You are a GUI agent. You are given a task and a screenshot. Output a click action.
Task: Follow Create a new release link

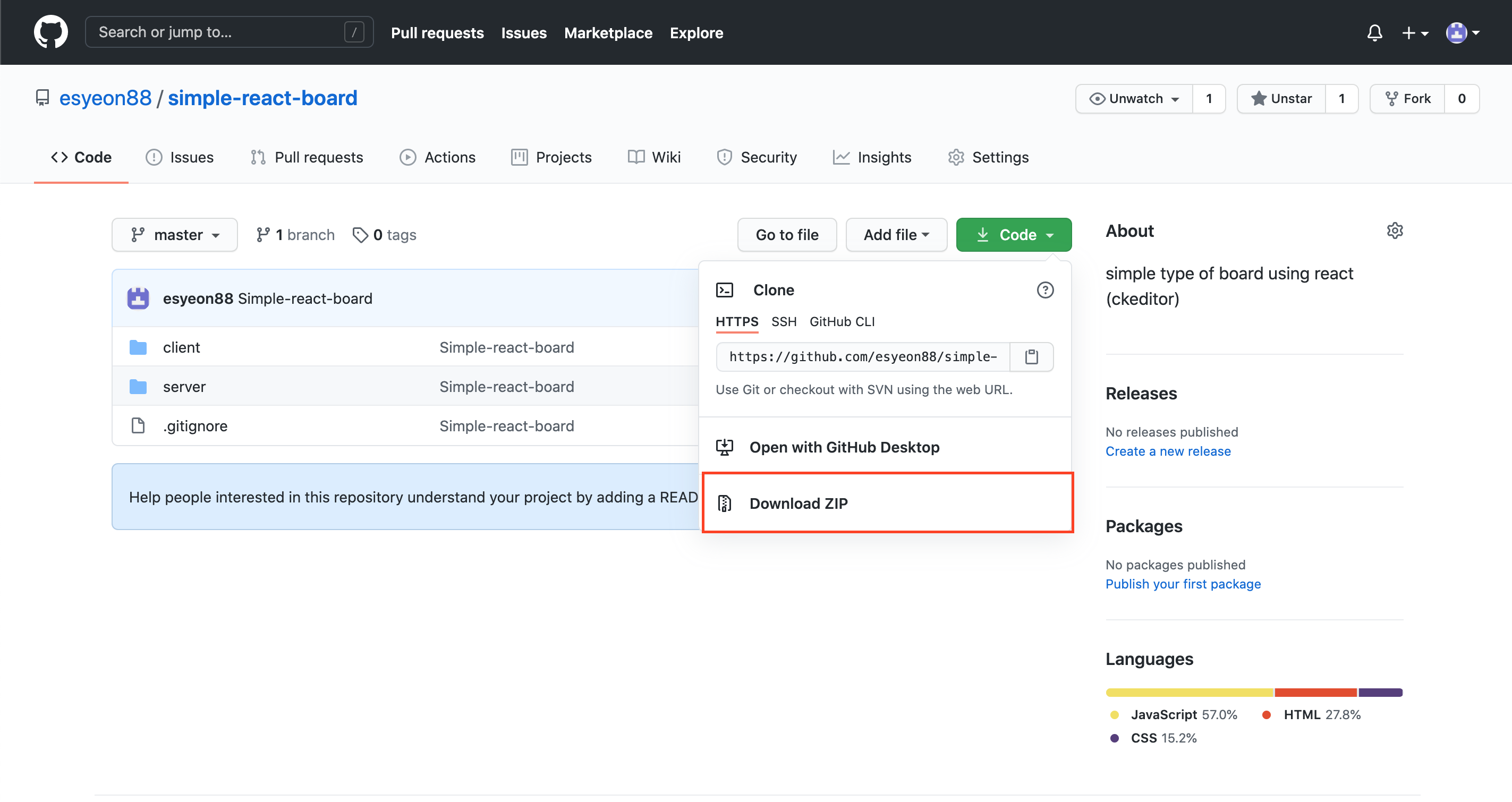click(x=1168, y=451)
